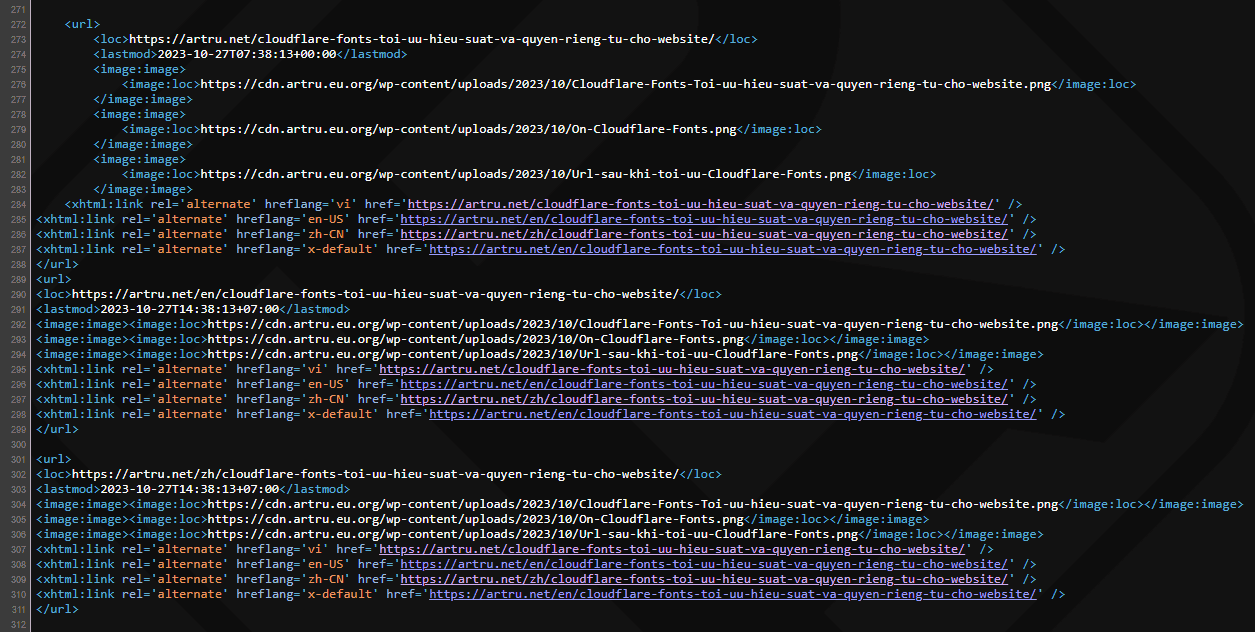Screen dimensions: 1255x632
Task: Follow the 'zh-CN' href URL on line 297
Action: tap(703, 399)
